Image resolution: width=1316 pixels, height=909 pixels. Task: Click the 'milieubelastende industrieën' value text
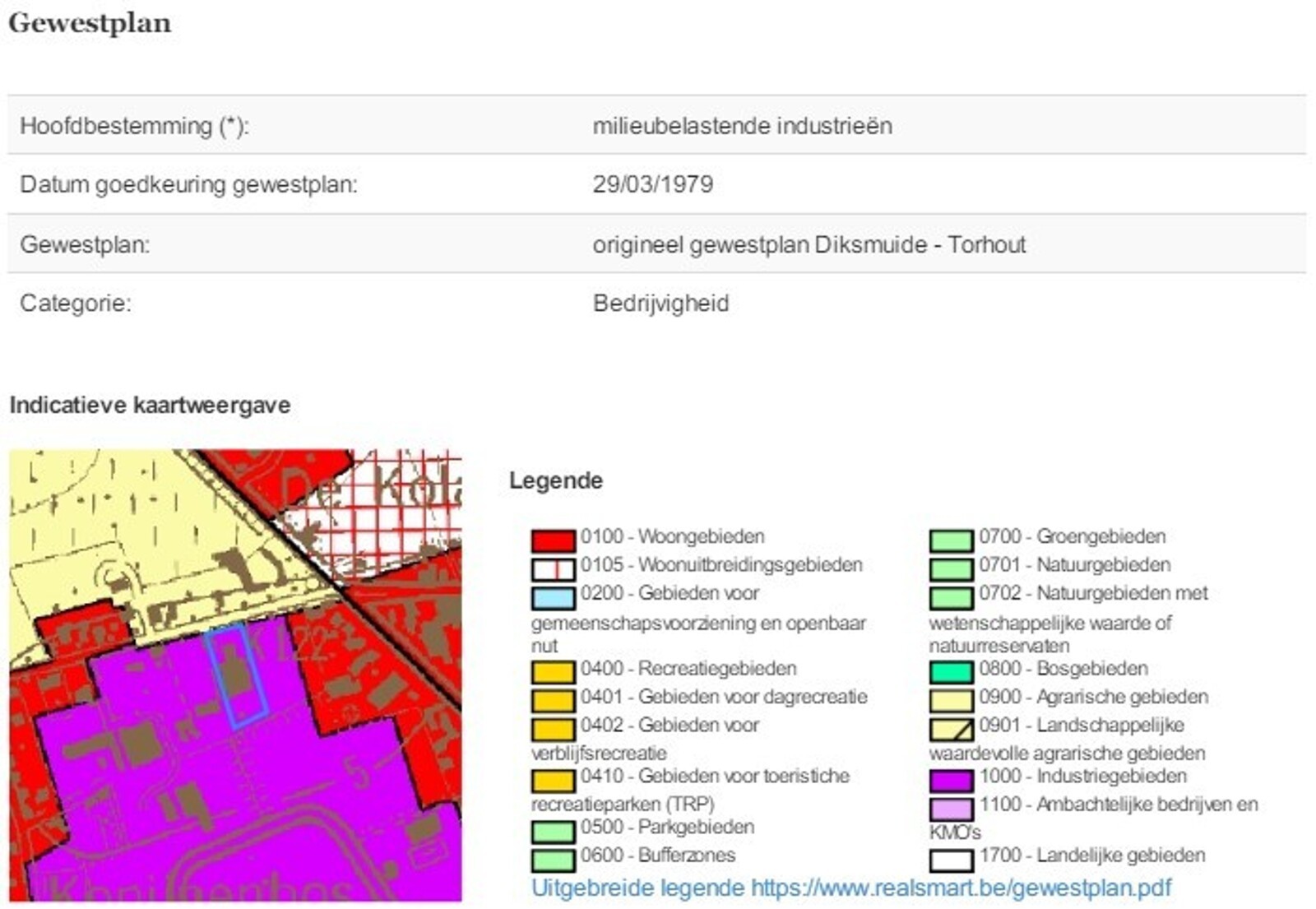[x=742, y=126]
